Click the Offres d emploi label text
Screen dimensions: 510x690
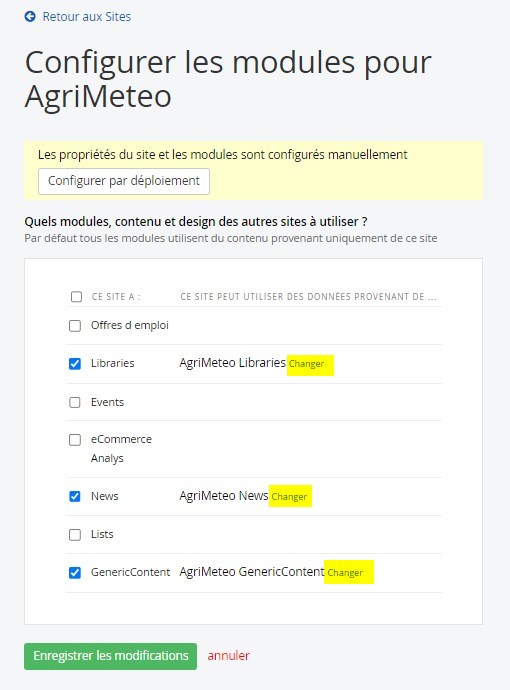tap(130, 325)
